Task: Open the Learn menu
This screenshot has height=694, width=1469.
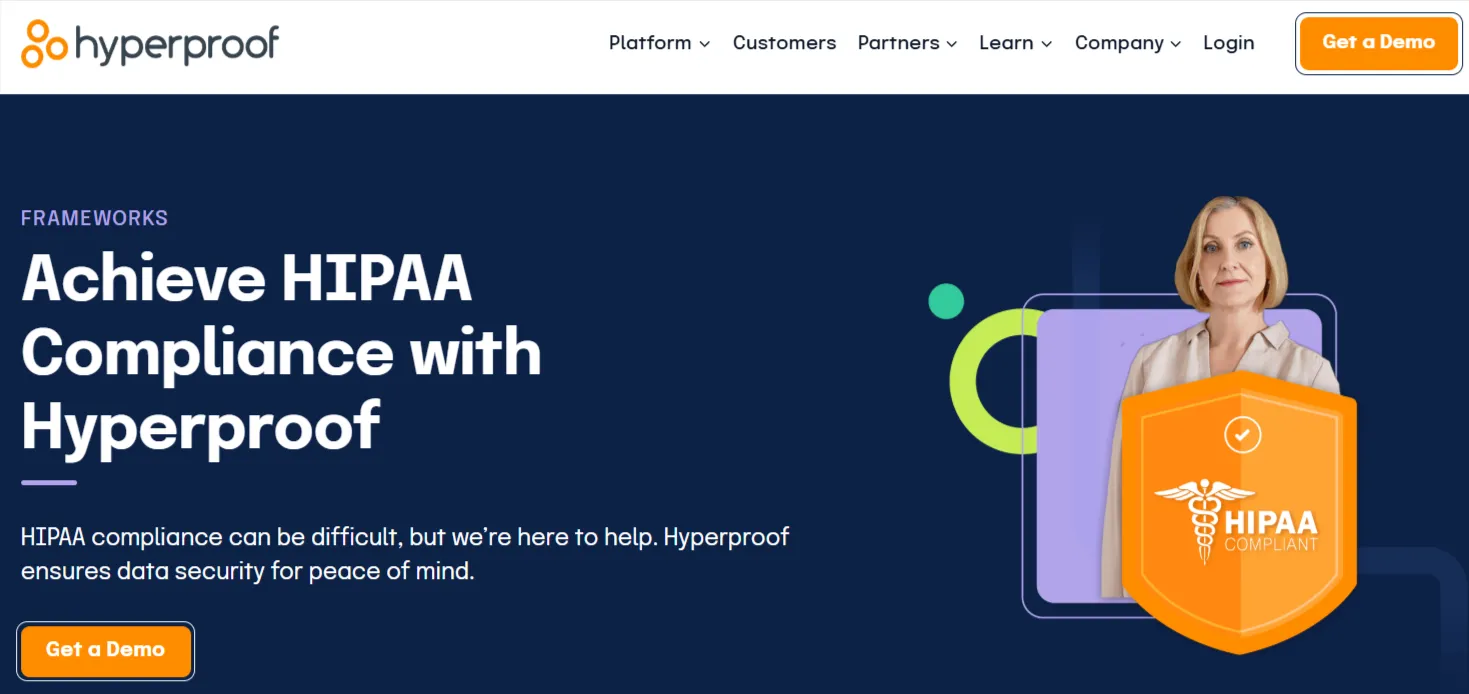Action: (x=1015, y=43)
